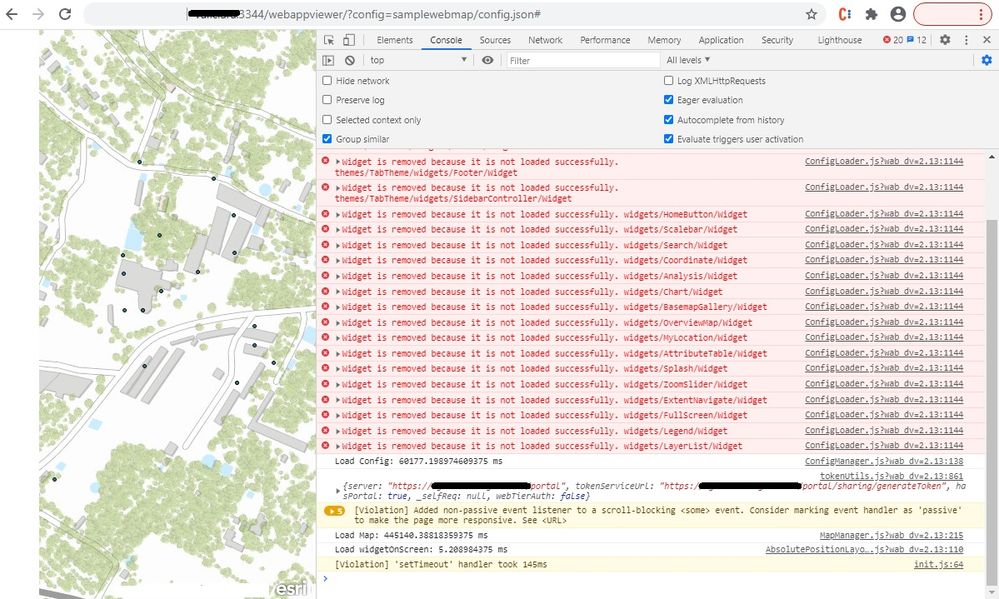This screenshot has width=999, height=599.
Task: Uncheck Evaluate triggers user activation
Action: pos(668,138)
